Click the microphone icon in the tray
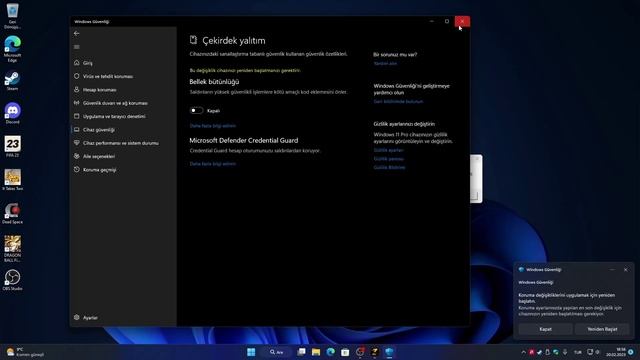The width and height of the screenshot is (640, 360). click(x=565, y=352)
